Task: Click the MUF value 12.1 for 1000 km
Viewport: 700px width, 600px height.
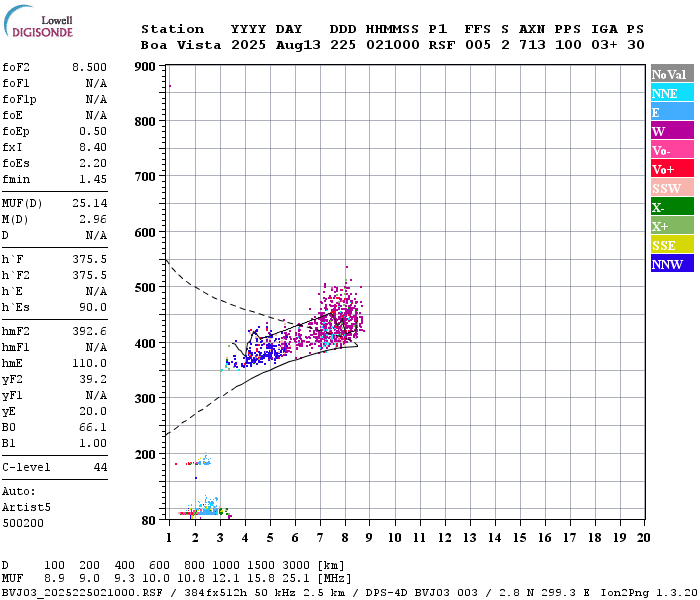Action: [225, 579]
